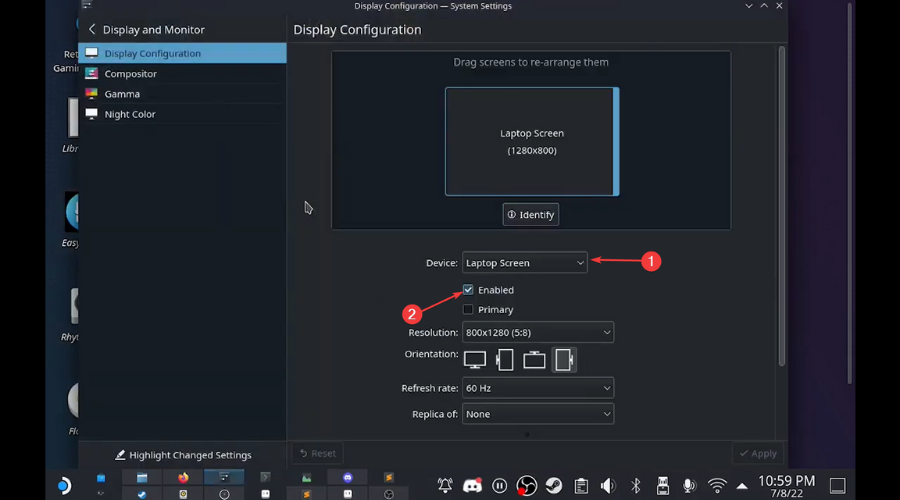This screenshot has width=900, height=500.
Task: Open Dolphin file manager from taskbar
Action: tap(142, 478)
